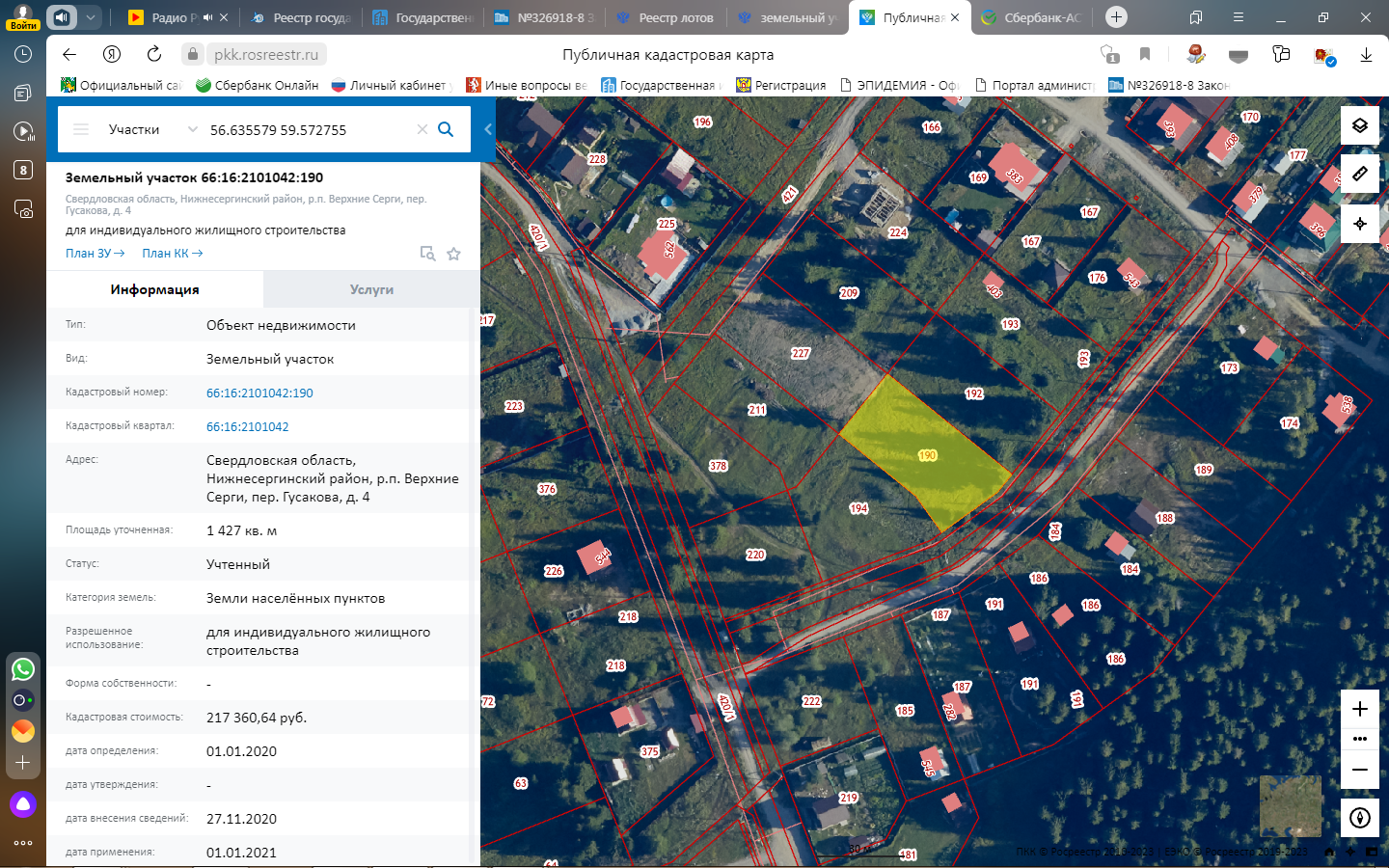The image size is (1389, 868).
Task: Click the coordinates search input field
Action: point(309,129)
